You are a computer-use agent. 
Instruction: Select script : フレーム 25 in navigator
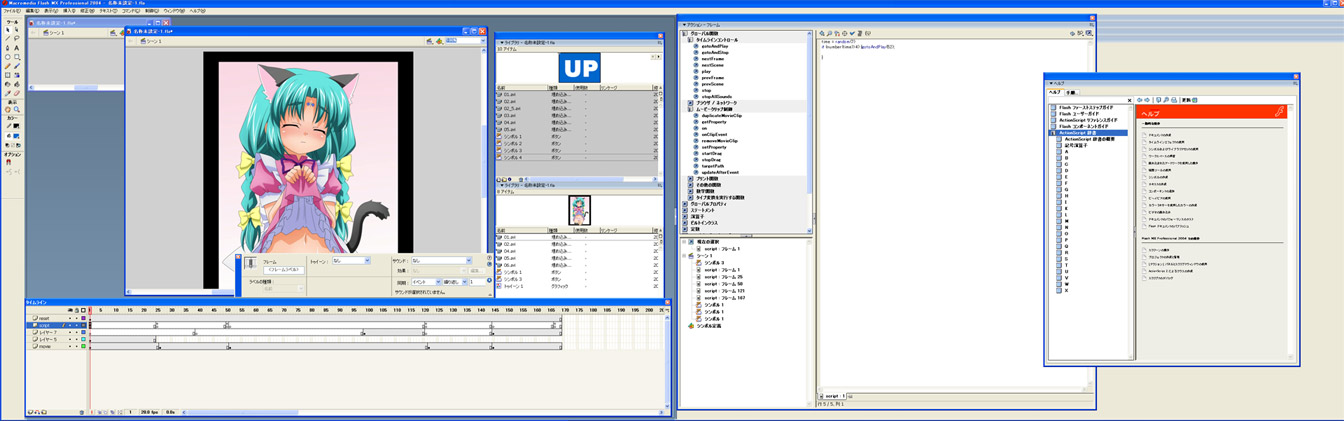coord(723,277)
